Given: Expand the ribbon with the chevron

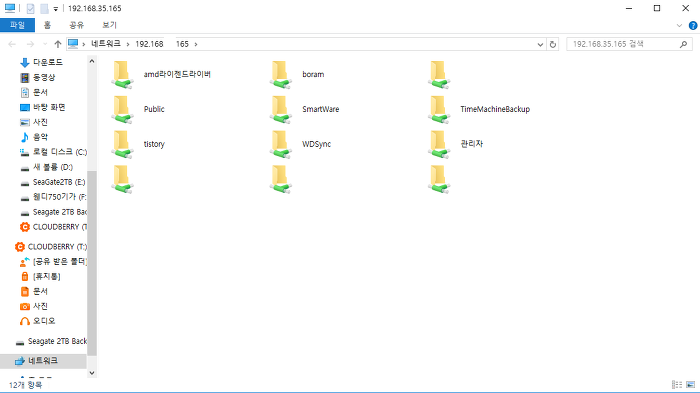Looking at the screenshot, I should (679, 25).
